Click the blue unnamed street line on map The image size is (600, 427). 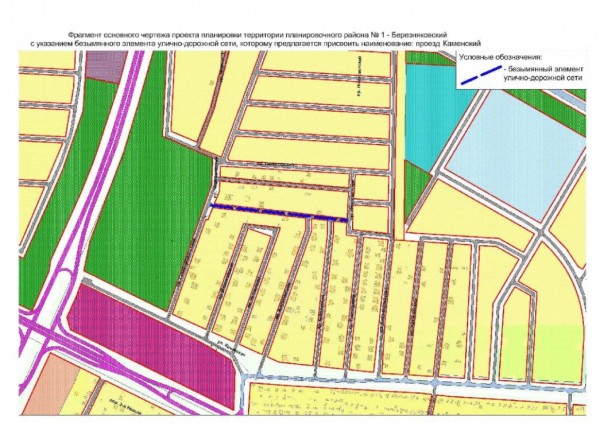279,213
